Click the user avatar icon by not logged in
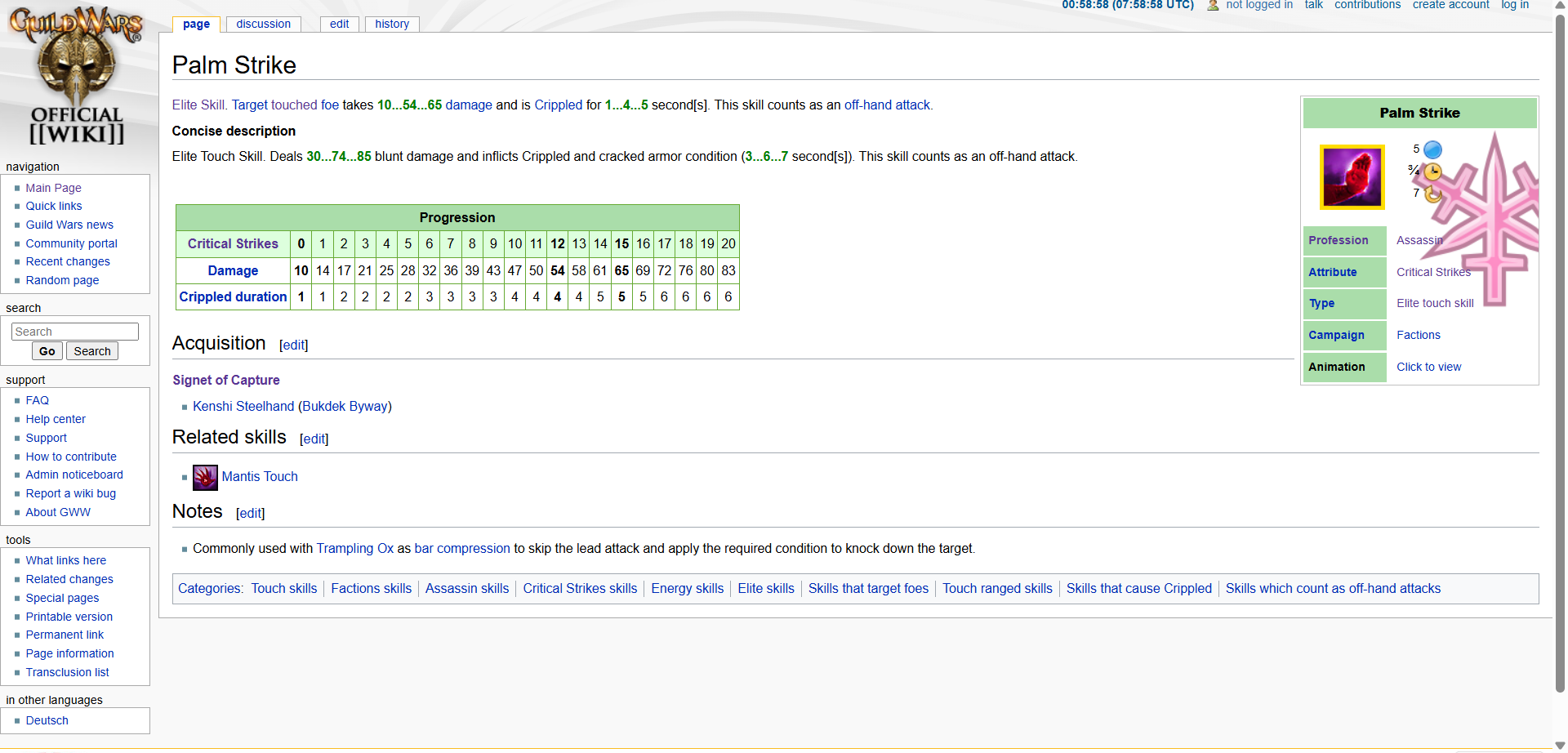 [1213, 5]
